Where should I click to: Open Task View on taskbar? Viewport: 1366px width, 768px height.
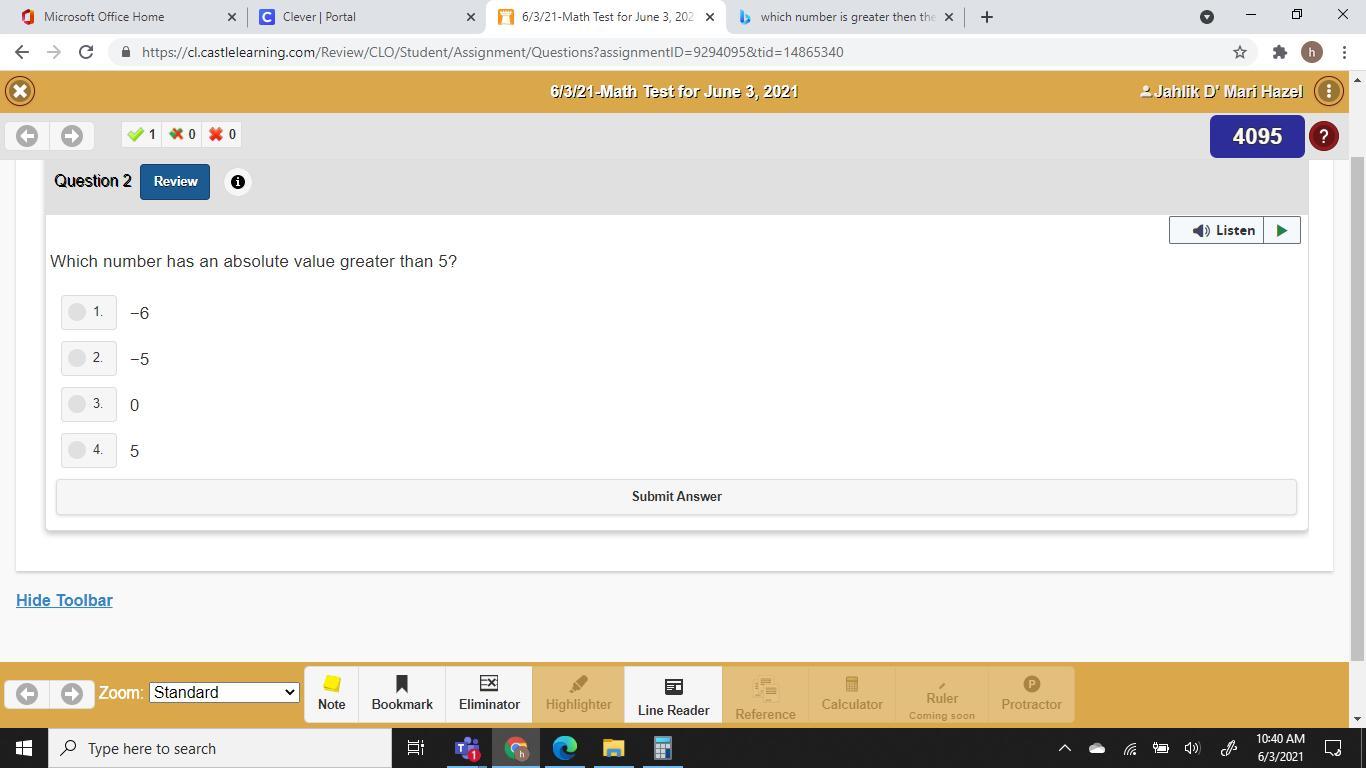pyautogui.click(x=416, y=748)
